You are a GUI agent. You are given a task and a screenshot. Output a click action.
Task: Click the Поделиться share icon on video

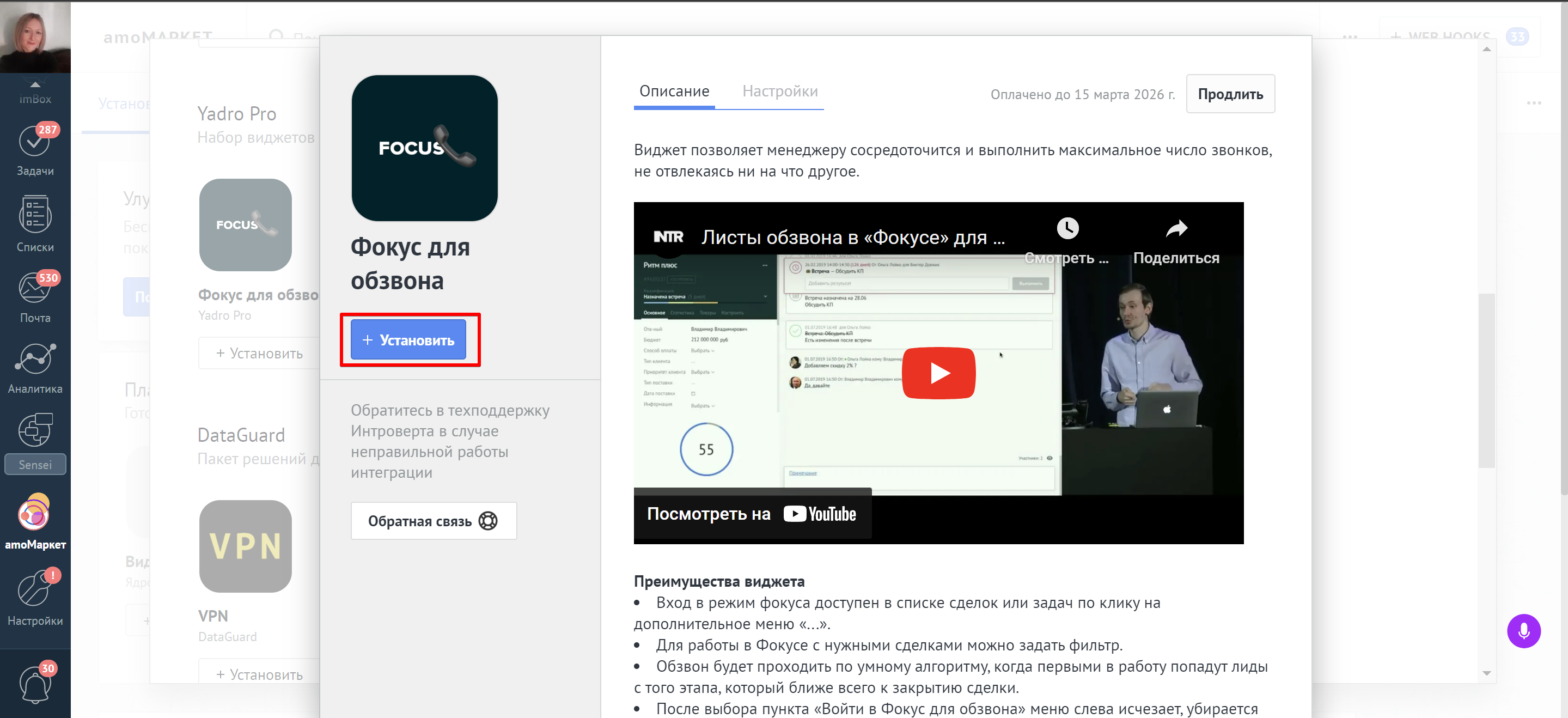click(x=1176, y=228)
